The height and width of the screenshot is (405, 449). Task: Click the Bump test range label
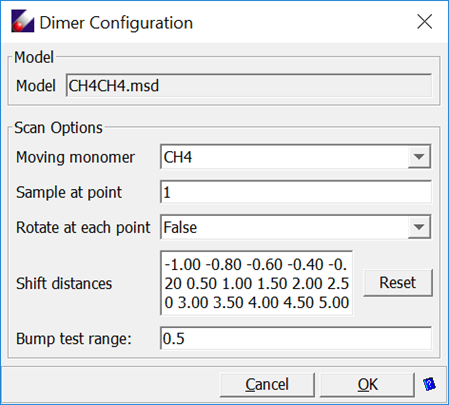point(74,339)
